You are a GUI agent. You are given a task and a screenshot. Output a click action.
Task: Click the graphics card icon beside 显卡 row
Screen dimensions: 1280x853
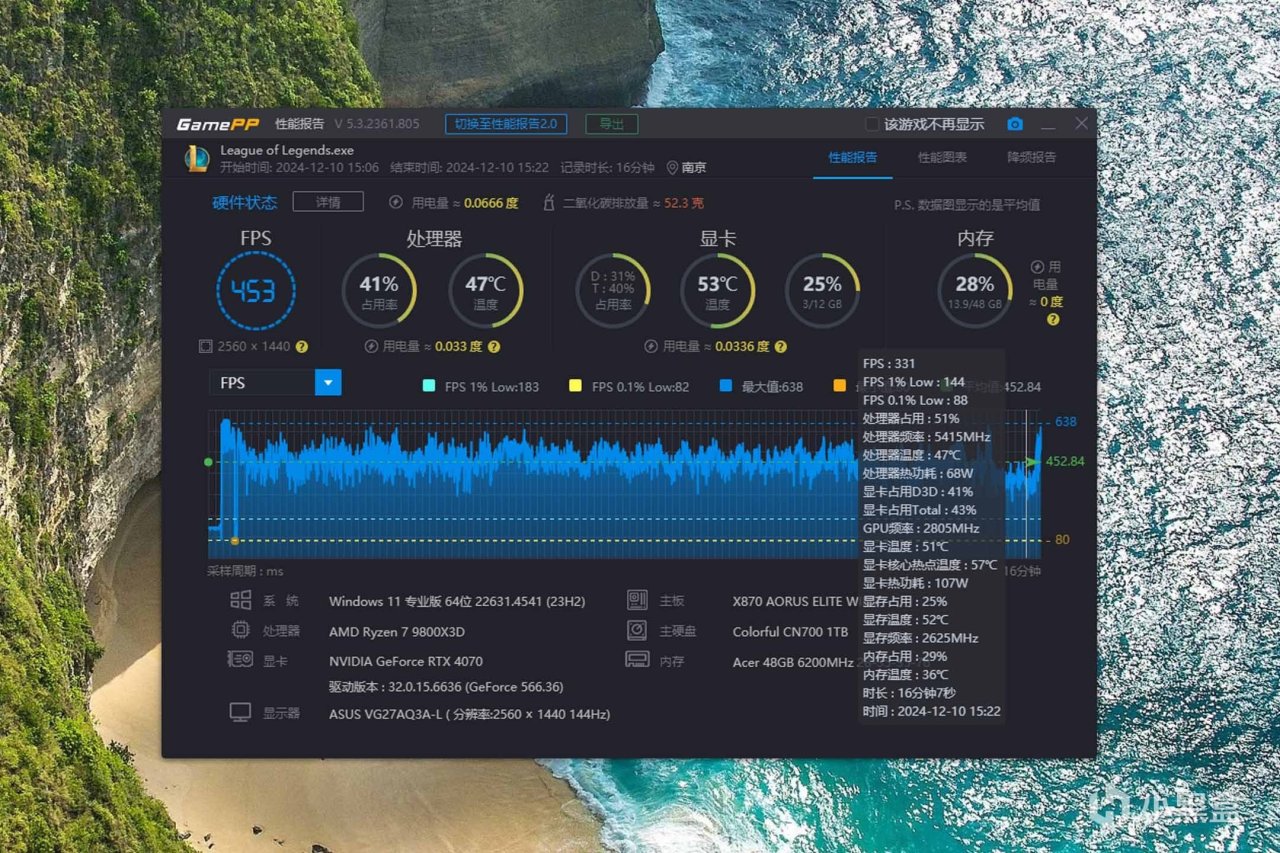coord(241,660)
